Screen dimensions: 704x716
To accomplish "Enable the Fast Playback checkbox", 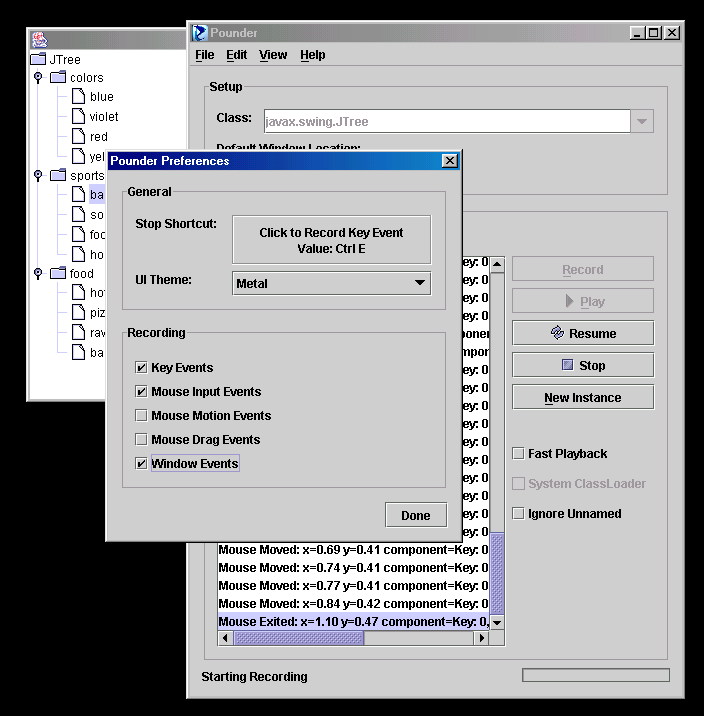I will pos(518,453).
